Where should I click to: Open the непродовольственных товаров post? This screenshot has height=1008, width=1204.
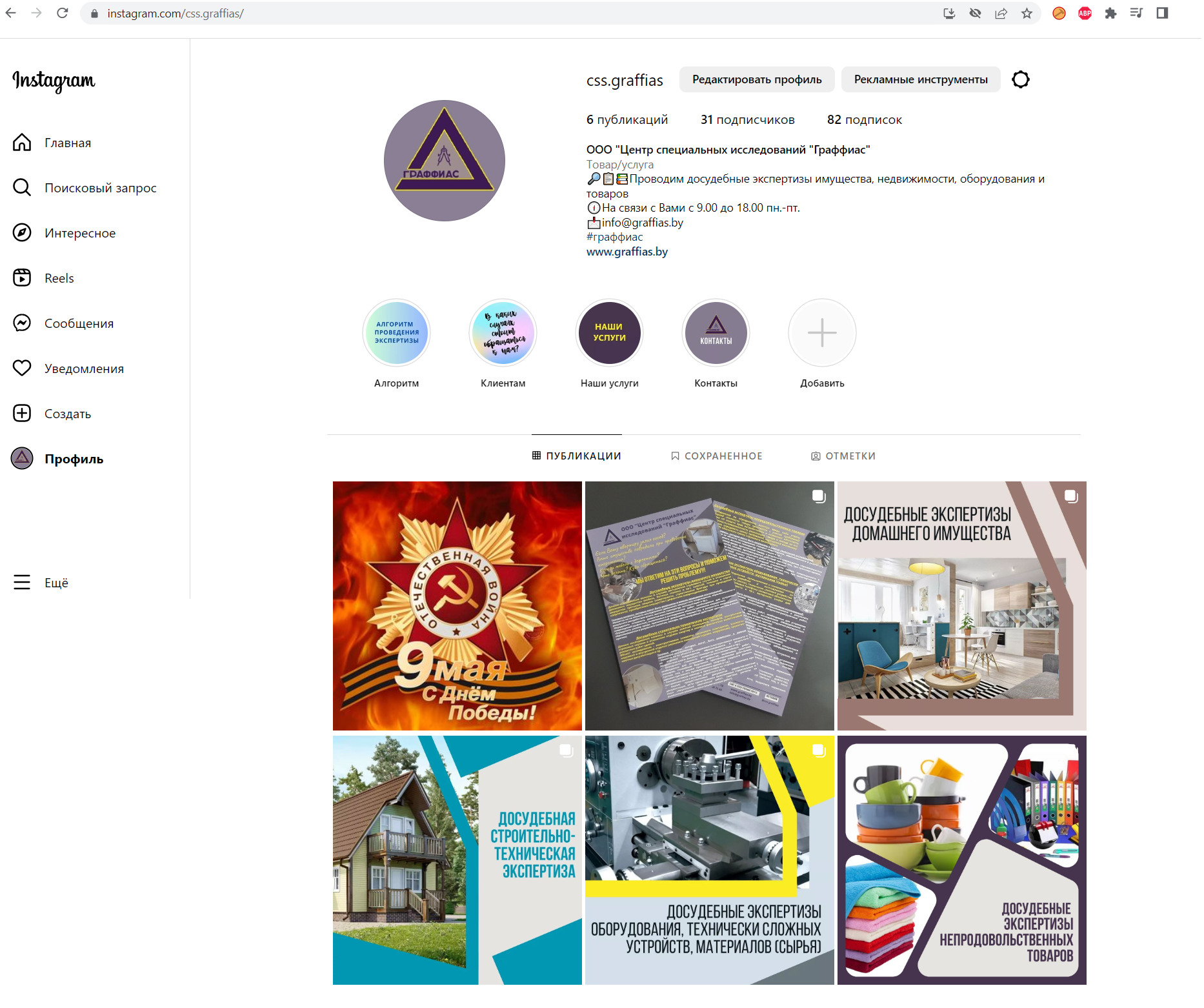(961, 860)
